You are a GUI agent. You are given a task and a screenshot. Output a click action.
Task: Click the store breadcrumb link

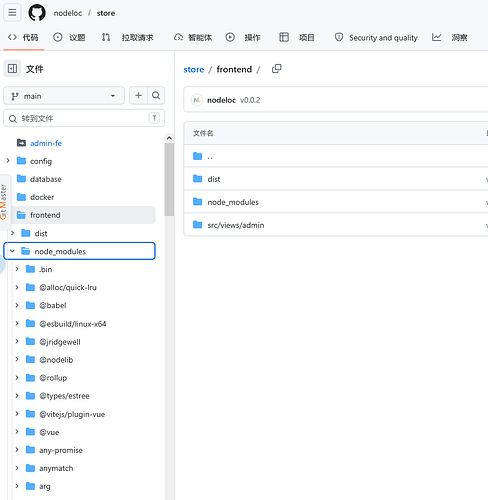(x=194, y=69)
